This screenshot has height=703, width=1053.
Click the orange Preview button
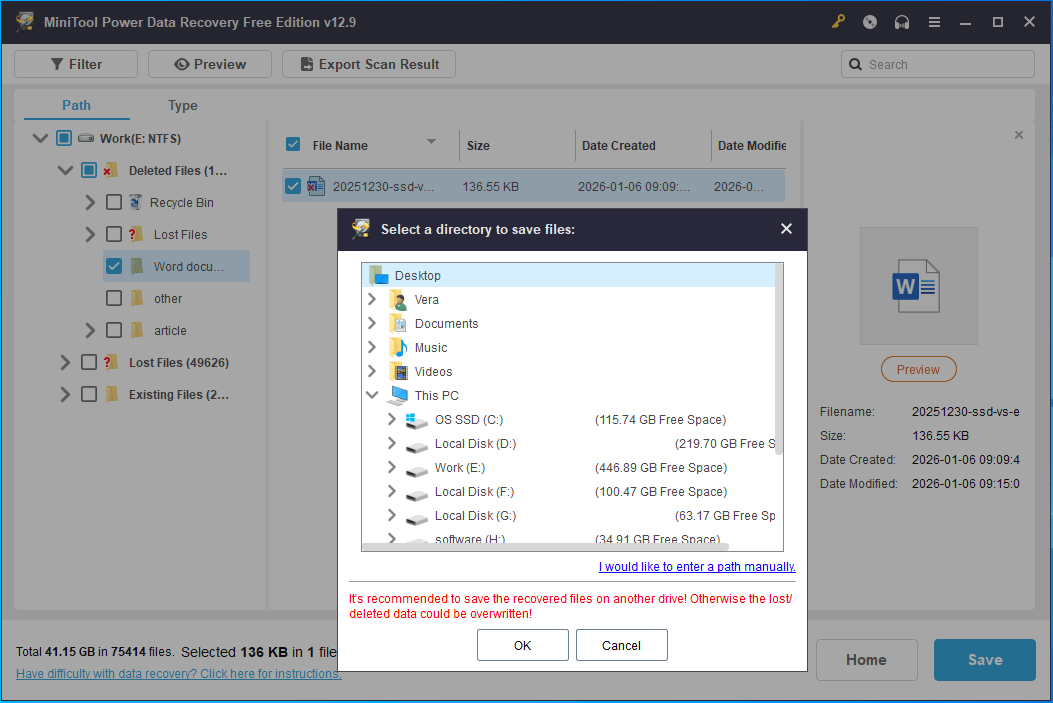tap(918, 369)
